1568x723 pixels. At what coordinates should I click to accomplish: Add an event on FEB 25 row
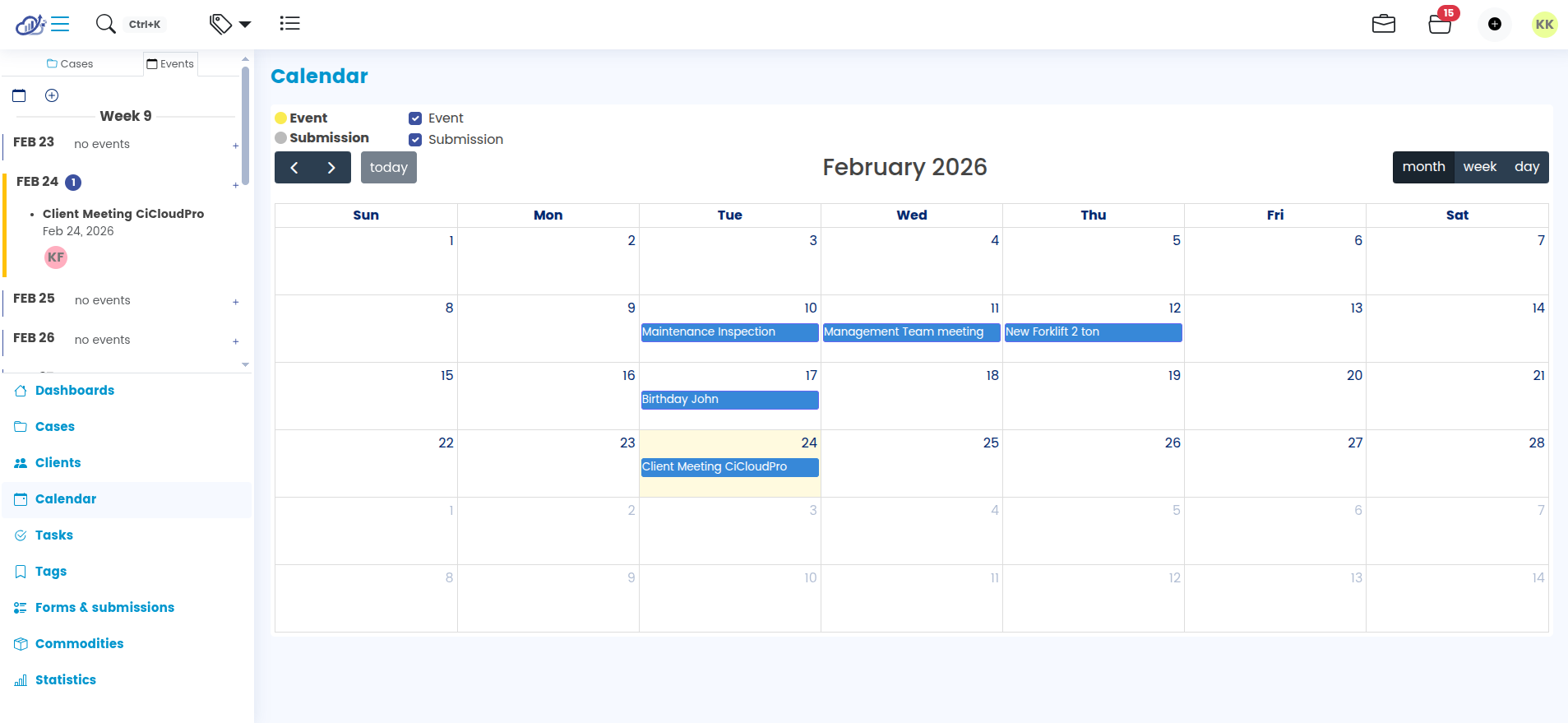(x=235, y=302)
